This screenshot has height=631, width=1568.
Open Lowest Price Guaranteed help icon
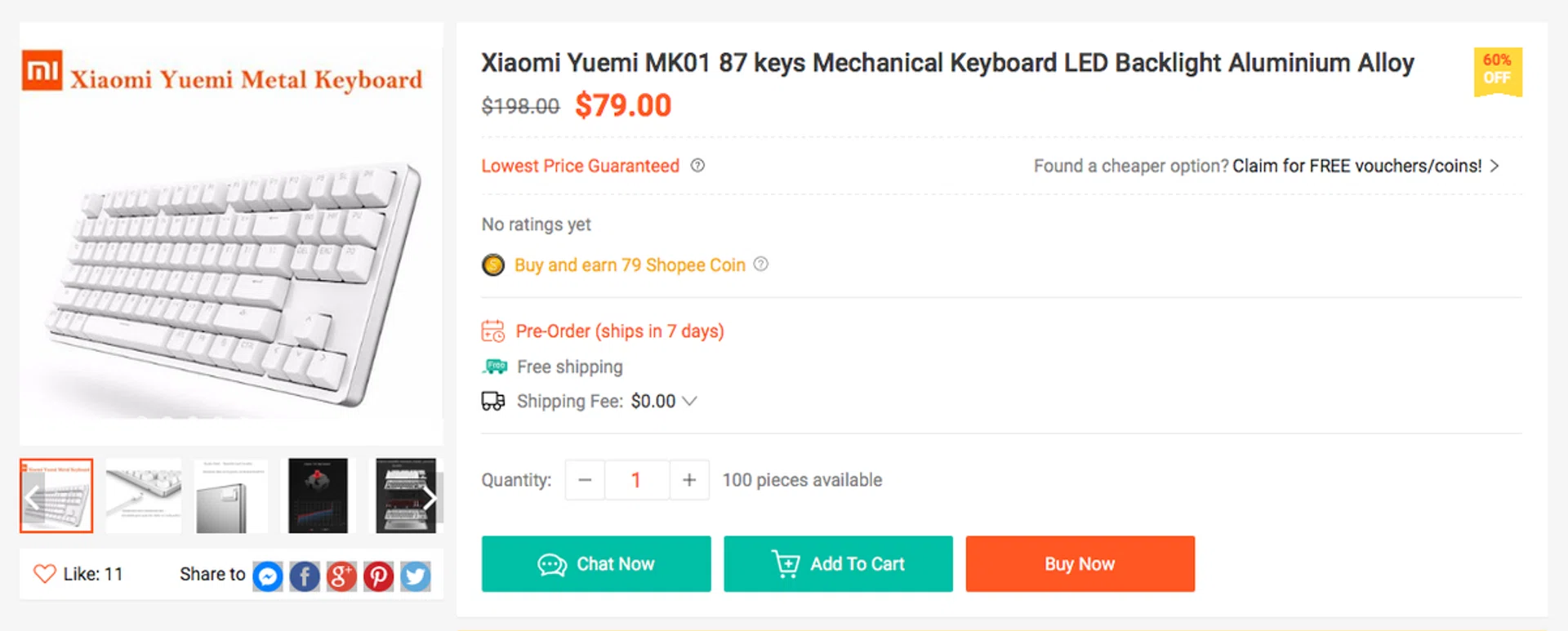(x=697, y=166)
